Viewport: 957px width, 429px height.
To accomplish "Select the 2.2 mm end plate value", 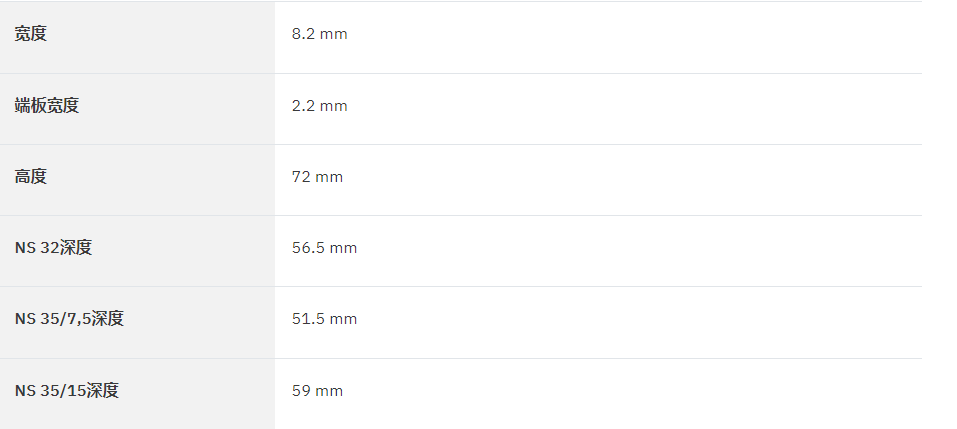I will coord(319,106).
